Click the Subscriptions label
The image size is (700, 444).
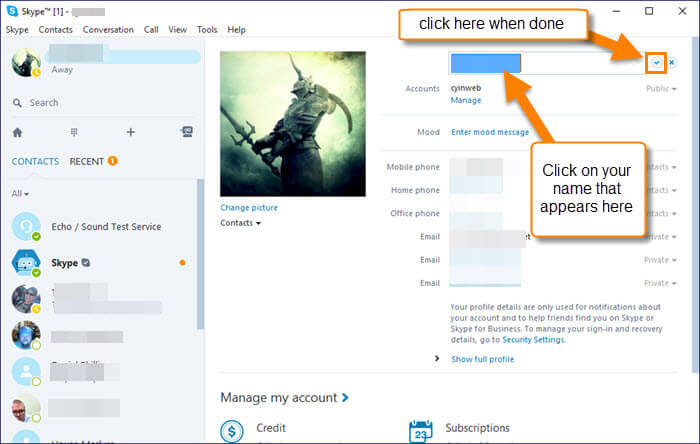coord(477,428)
